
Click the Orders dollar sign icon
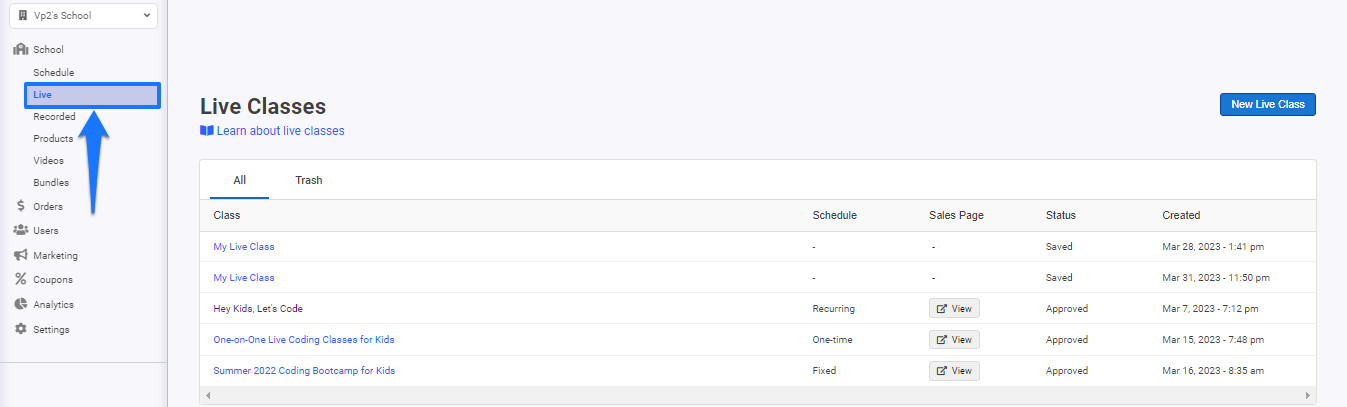point(20,206)
